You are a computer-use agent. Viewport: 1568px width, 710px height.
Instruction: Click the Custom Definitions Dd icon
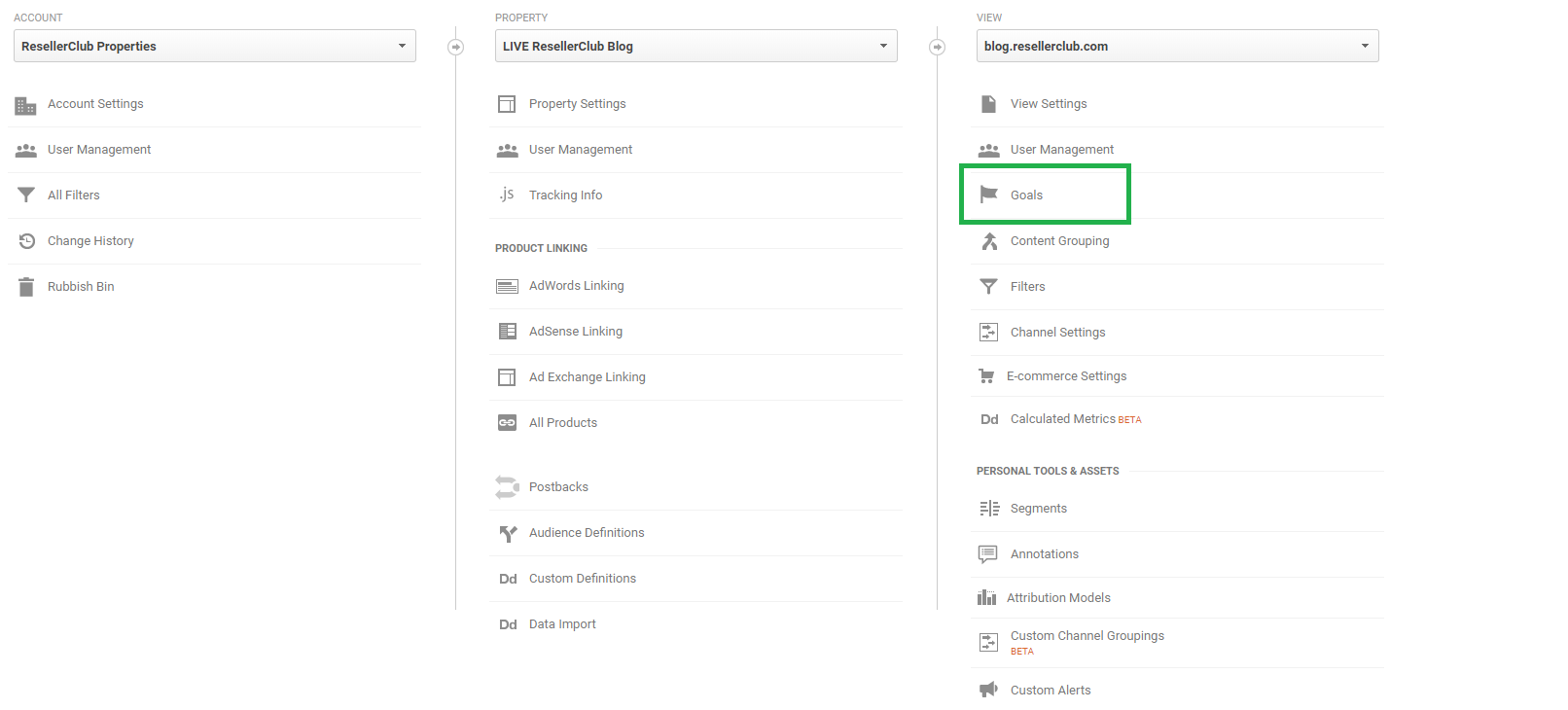point(508,579)
